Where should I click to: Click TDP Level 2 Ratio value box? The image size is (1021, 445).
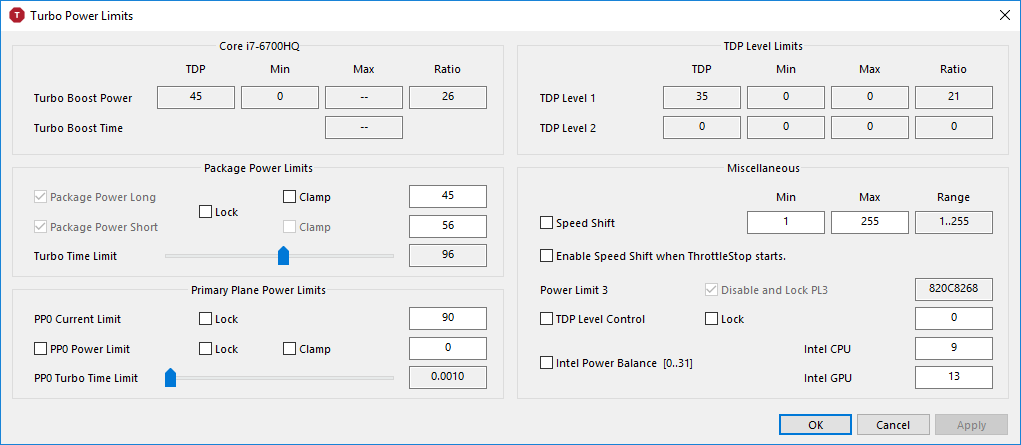click(x=954, y=128)
